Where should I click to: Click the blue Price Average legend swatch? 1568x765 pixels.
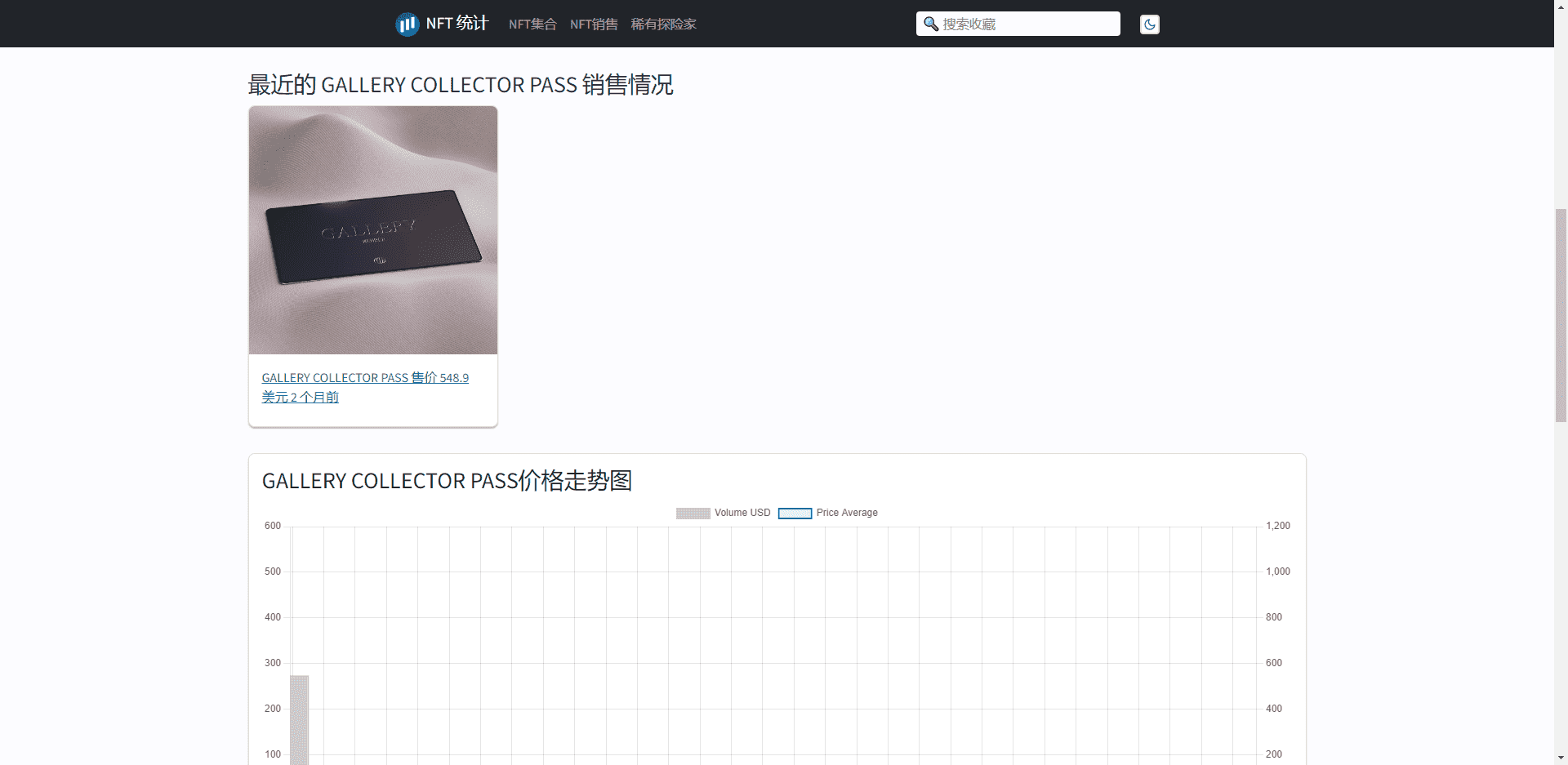[x=795, y=513]
